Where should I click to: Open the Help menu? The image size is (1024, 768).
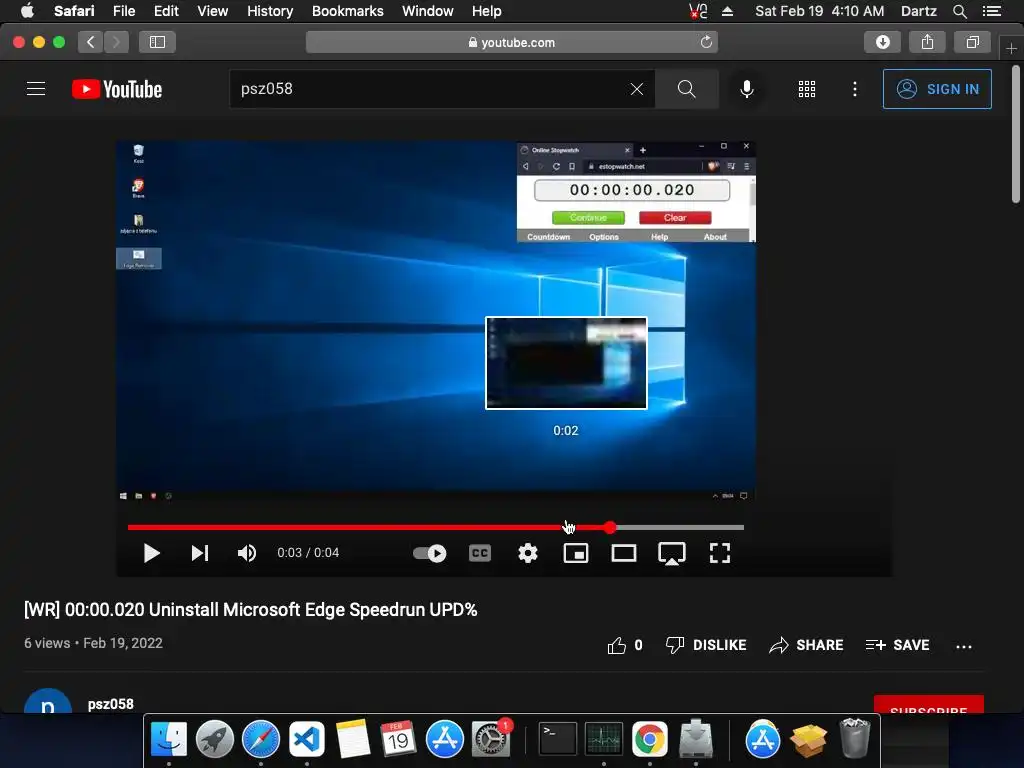click(x=487, y=11)
